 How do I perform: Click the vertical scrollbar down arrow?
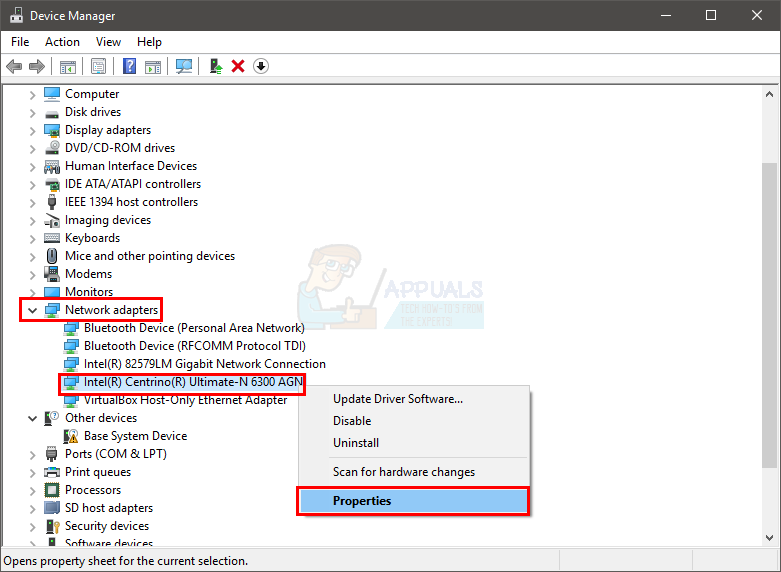769,538
